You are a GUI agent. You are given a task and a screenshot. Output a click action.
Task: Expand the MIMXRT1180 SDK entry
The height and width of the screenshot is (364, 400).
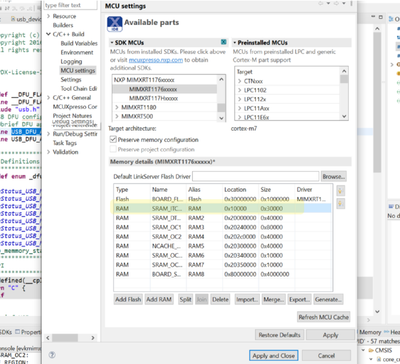pyautogui.click(x=117, y=107)
